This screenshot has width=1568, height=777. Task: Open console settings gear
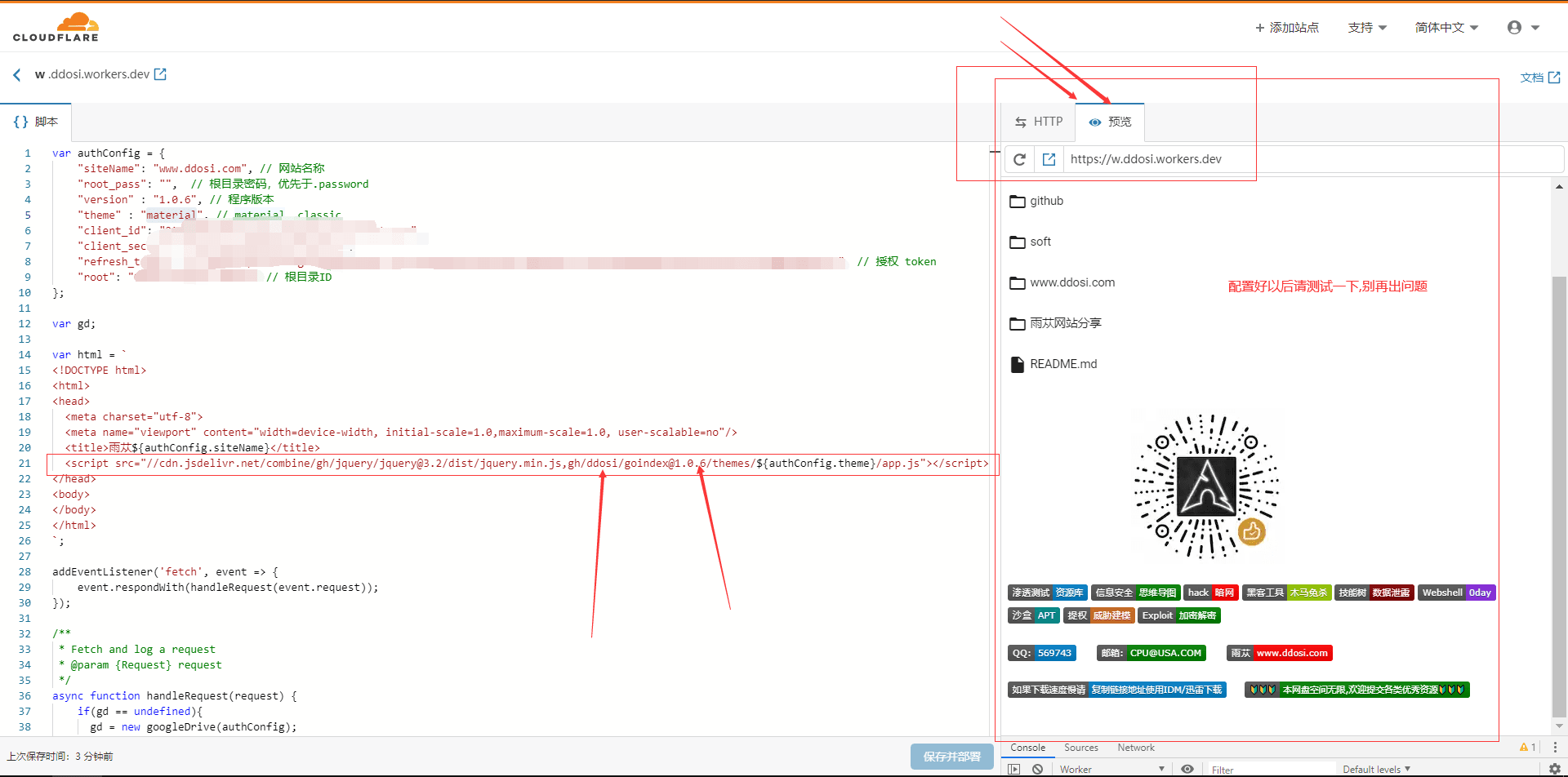(1555, 769)
